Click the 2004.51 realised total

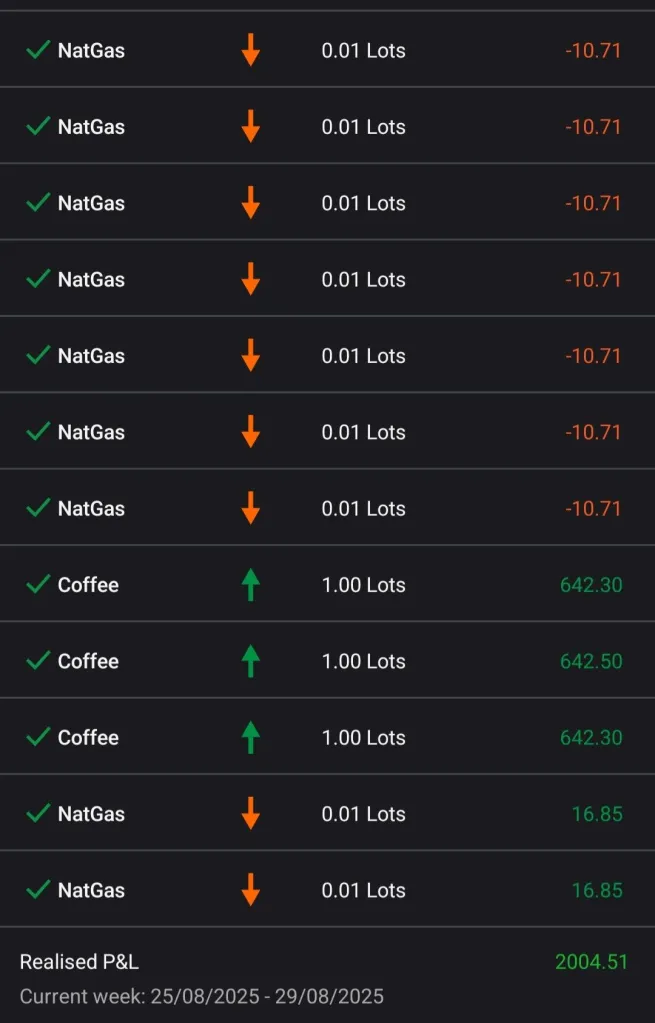(x=591, y=962)
